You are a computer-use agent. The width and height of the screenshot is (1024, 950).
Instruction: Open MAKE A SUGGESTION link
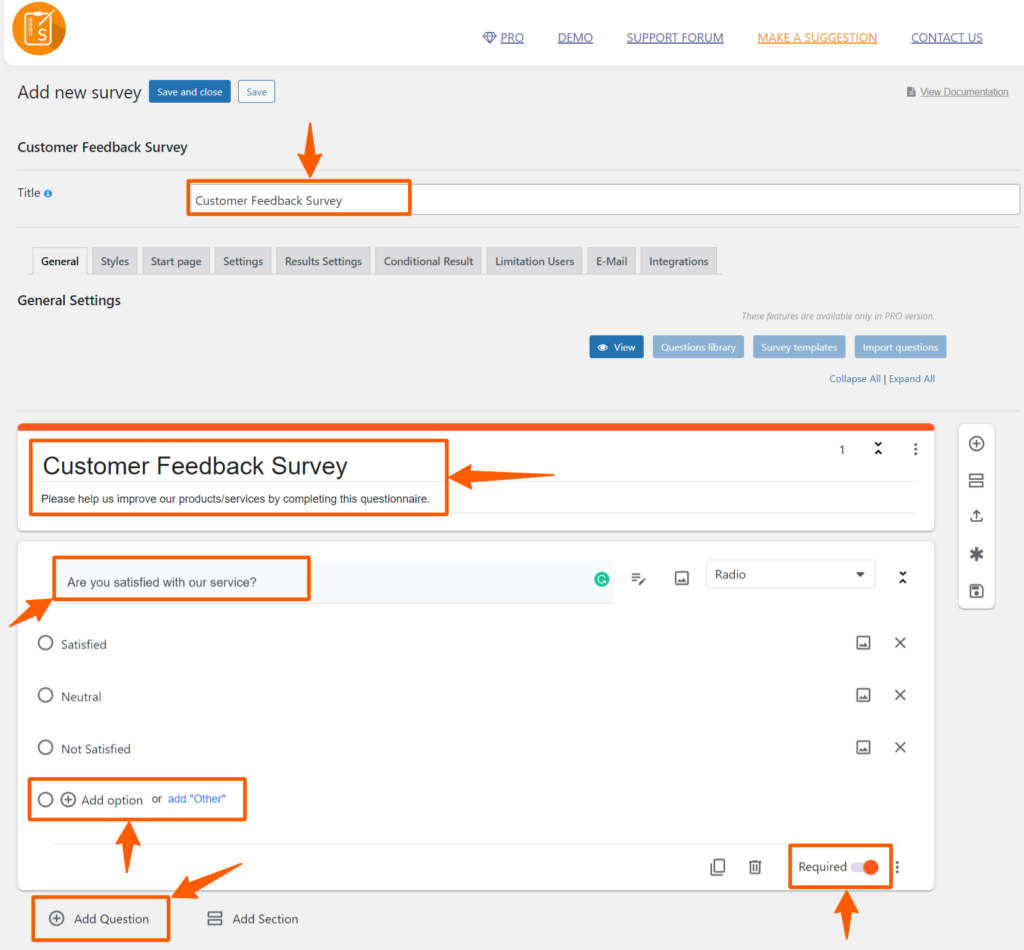tap(817, 38)
